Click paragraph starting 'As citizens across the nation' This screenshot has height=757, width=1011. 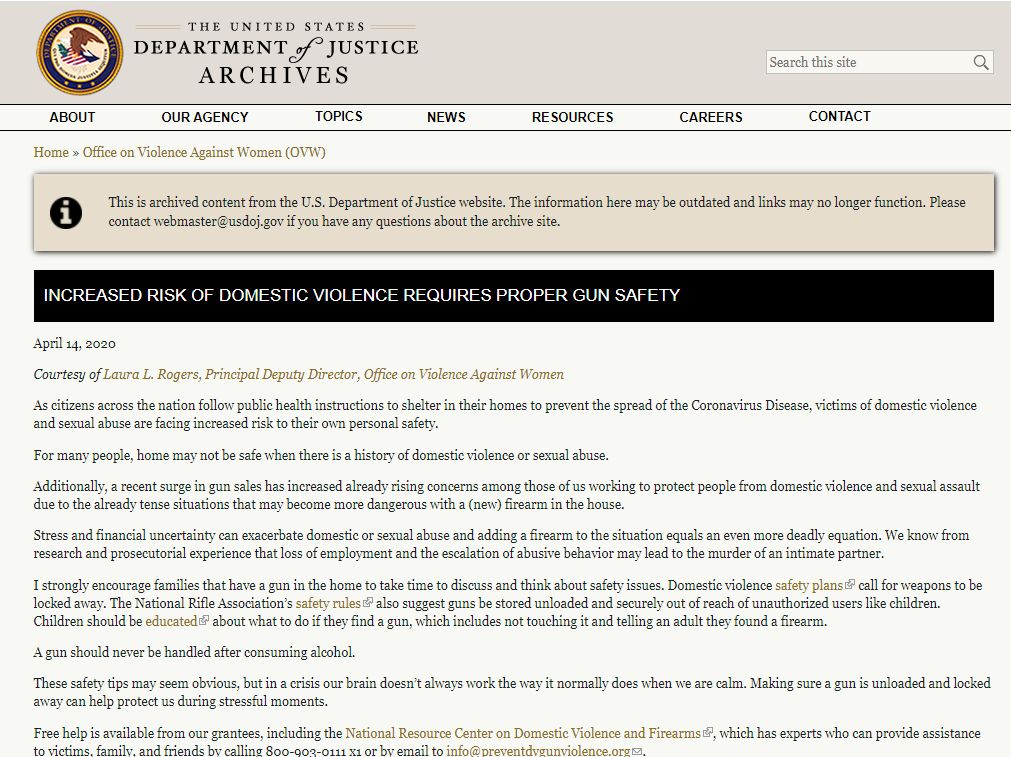click(x=505, y=414)
